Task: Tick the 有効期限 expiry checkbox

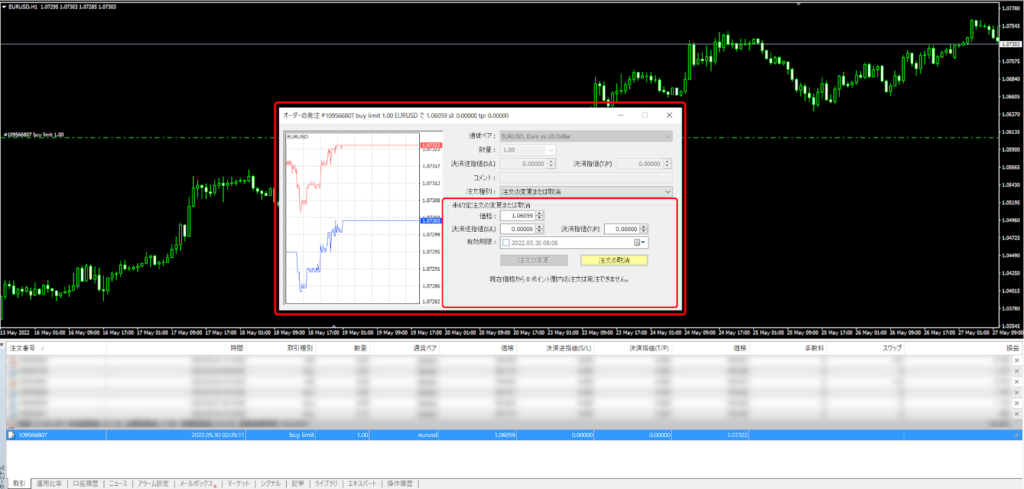Action: [506, 242]
